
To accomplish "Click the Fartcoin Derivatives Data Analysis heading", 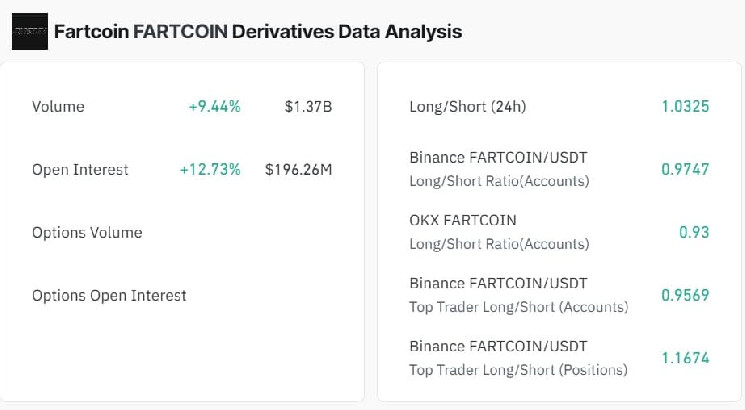I will pos(257,32).
